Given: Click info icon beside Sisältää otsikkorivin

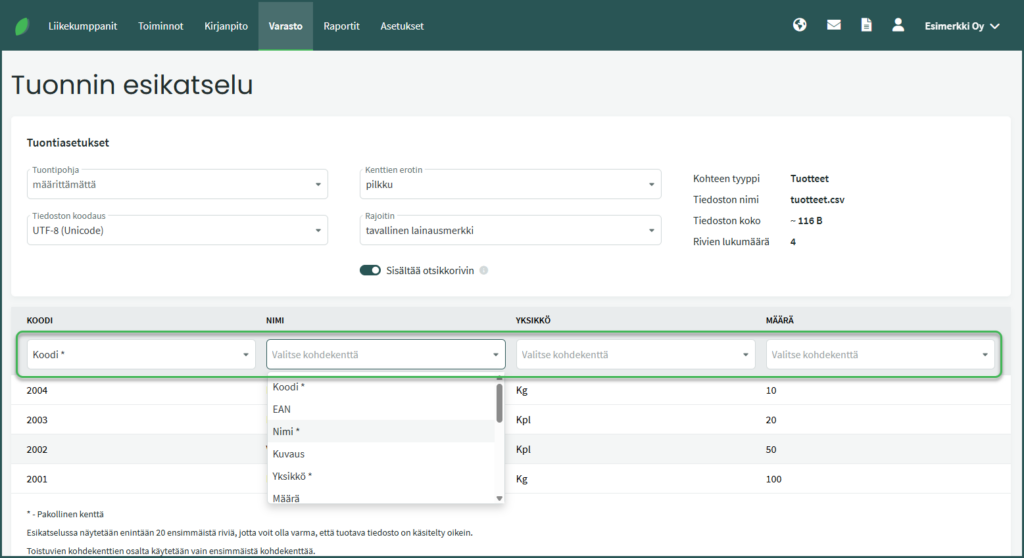Looking at the screenshot, I should pyautogui.click(x=483, y=271).
